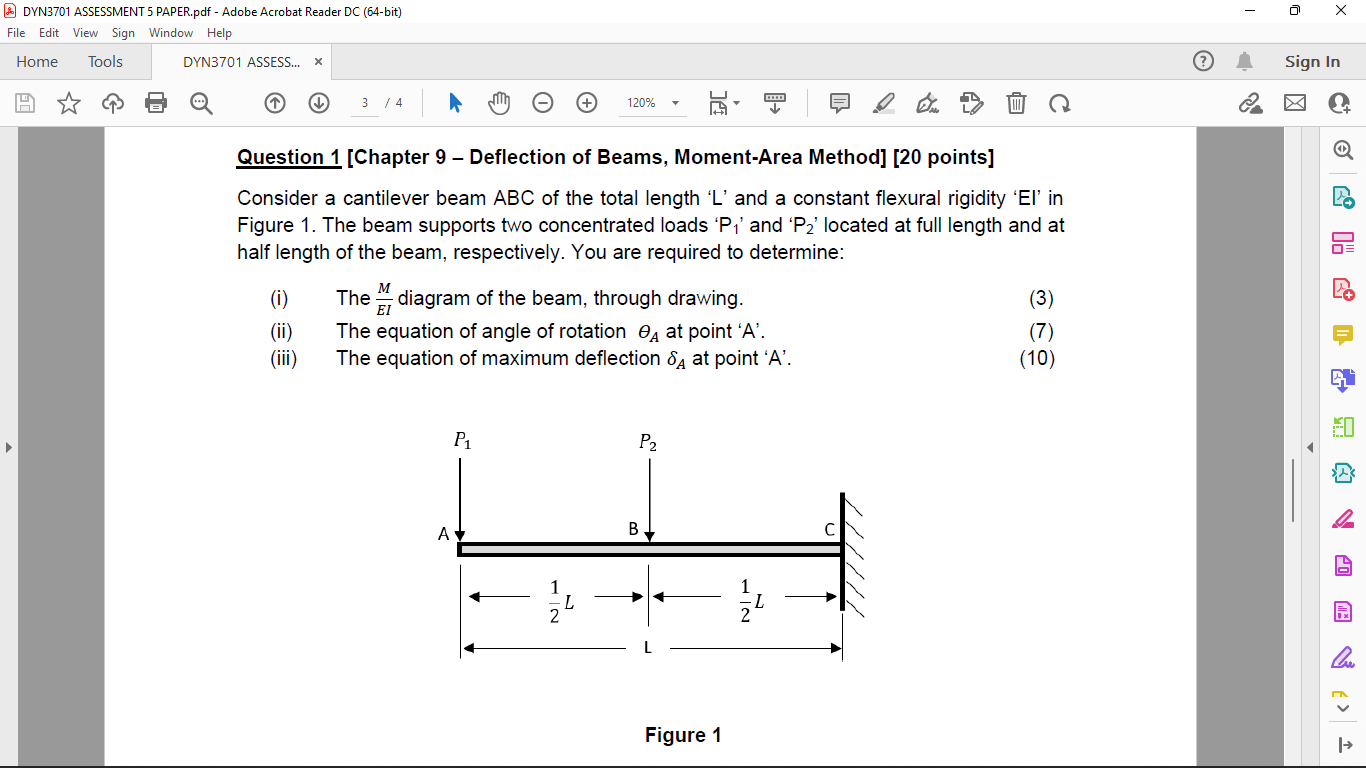
Task: Open the Export PDF tool in sidebar
Action: point(1343,198)
